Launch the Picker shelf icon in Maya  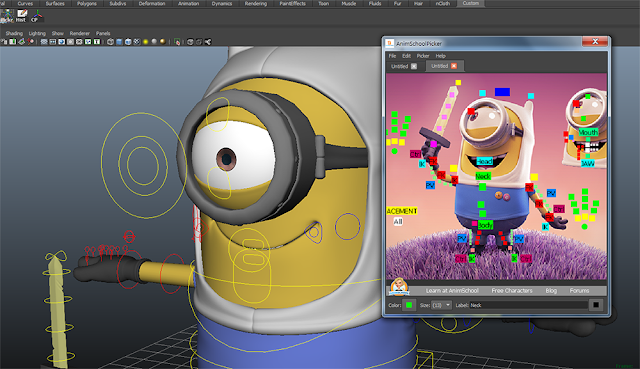tap(7, 16)
